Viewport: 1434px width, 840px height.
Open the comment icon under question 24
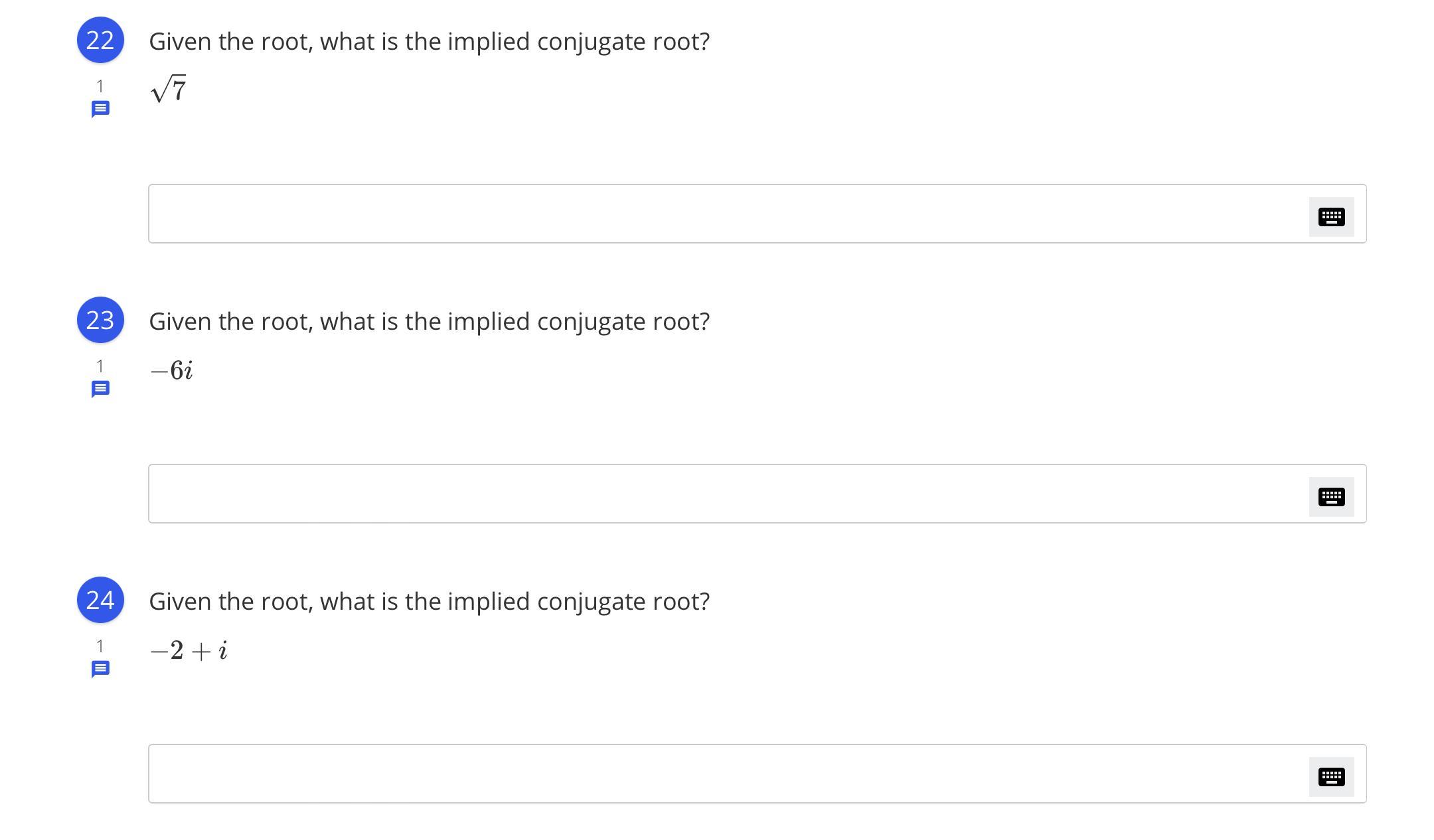100,669
